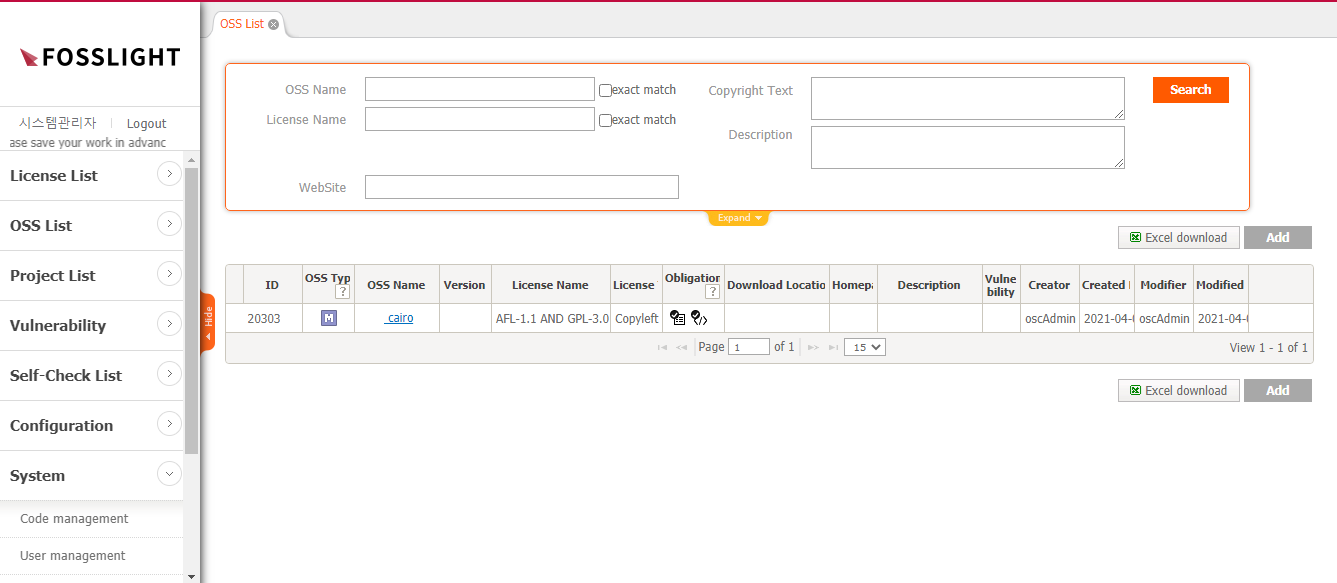This screenshot has width=1337, height=583.
Task: Sort by the Creator column header
Action: point(1049,285)
